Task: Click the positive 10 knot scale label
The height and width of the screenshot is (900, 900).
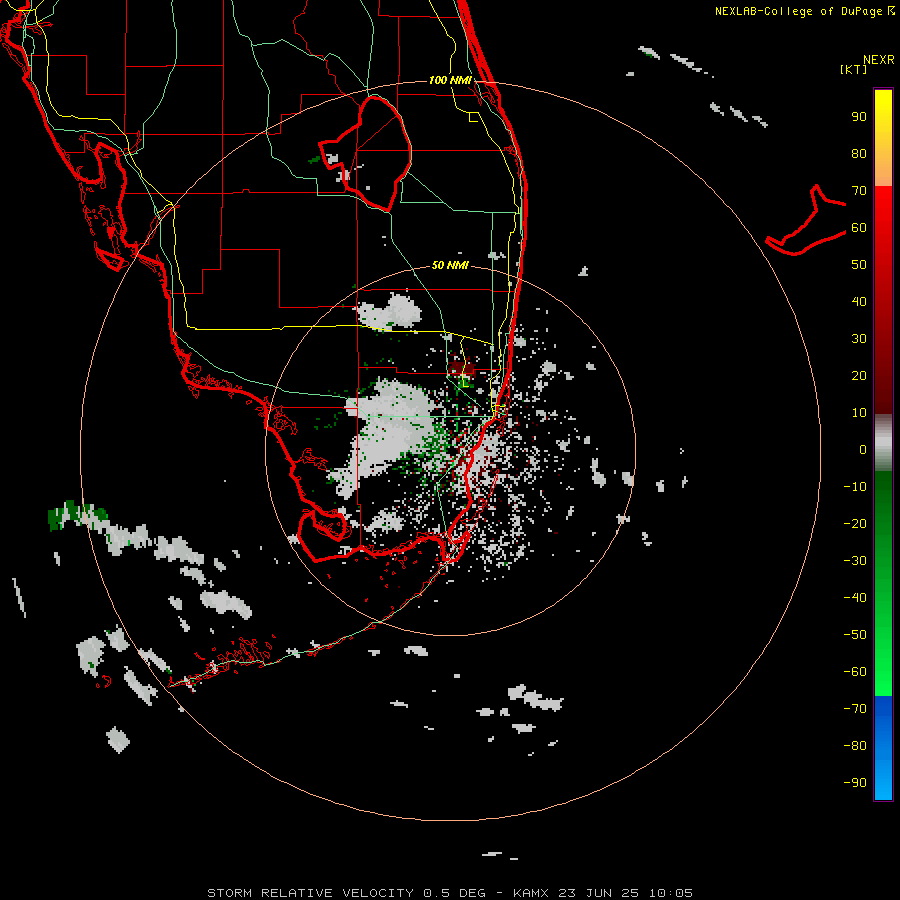Action: 859,413
